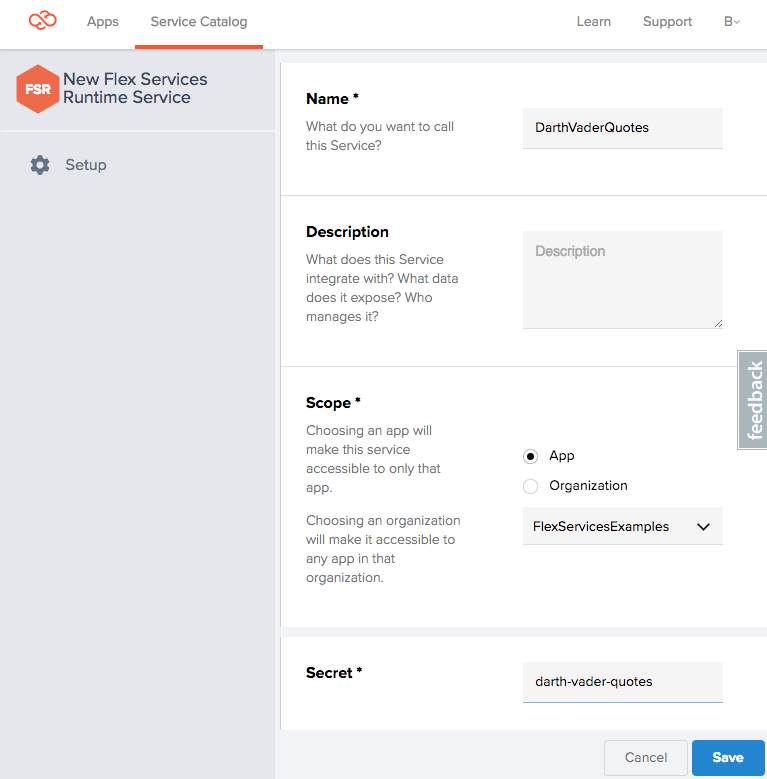The height and width of the screenshot is (779, 767).
Task: Click the Secret input field
Action: click(x=622, y=682)
